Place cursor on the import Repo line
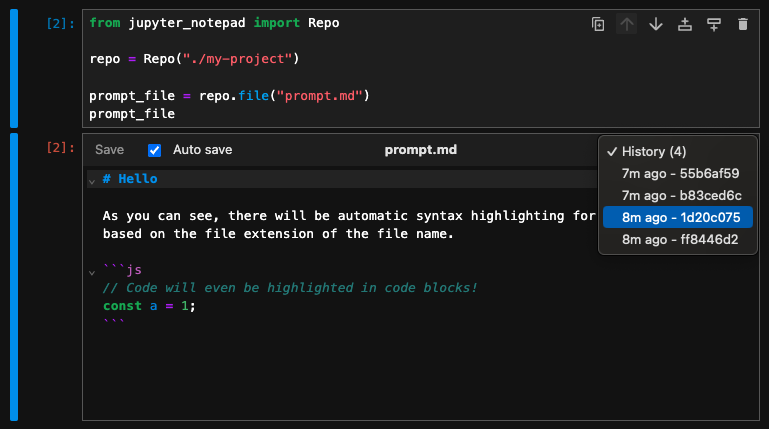Screen dimensions: 769x429 pos(214,23)
